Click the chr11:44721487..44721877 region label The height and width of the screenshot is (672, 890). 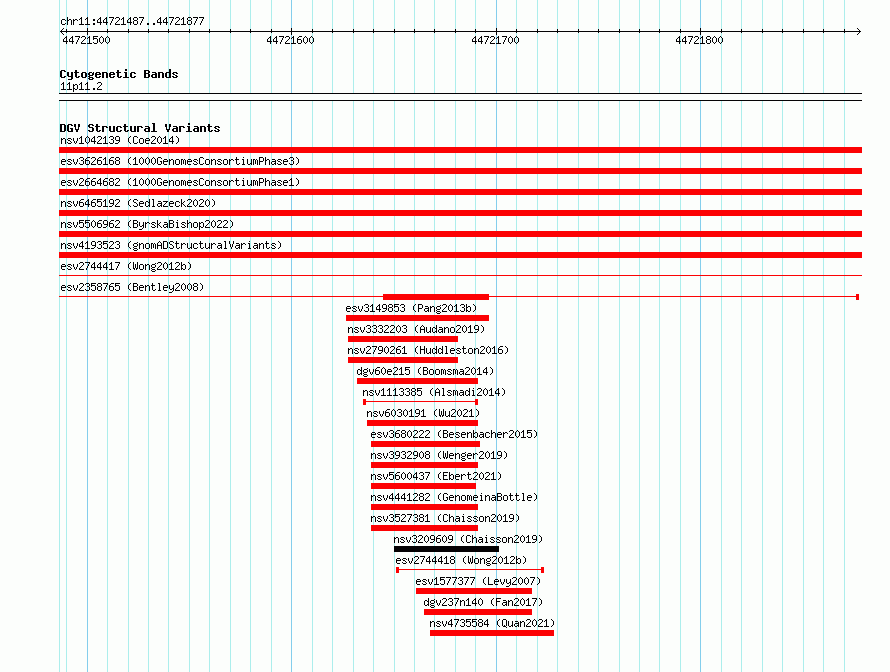132,21
